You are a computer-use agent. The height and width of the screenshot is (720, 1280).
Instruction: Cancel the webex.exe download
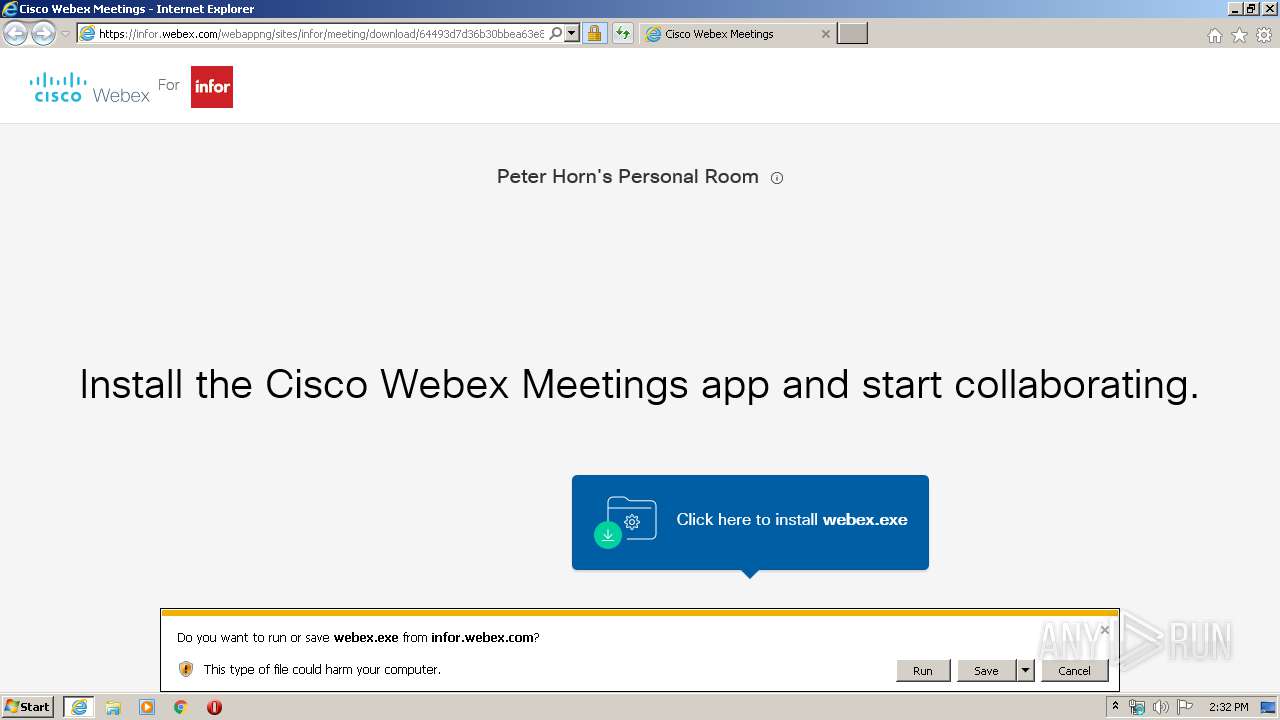click(1074, 671)
